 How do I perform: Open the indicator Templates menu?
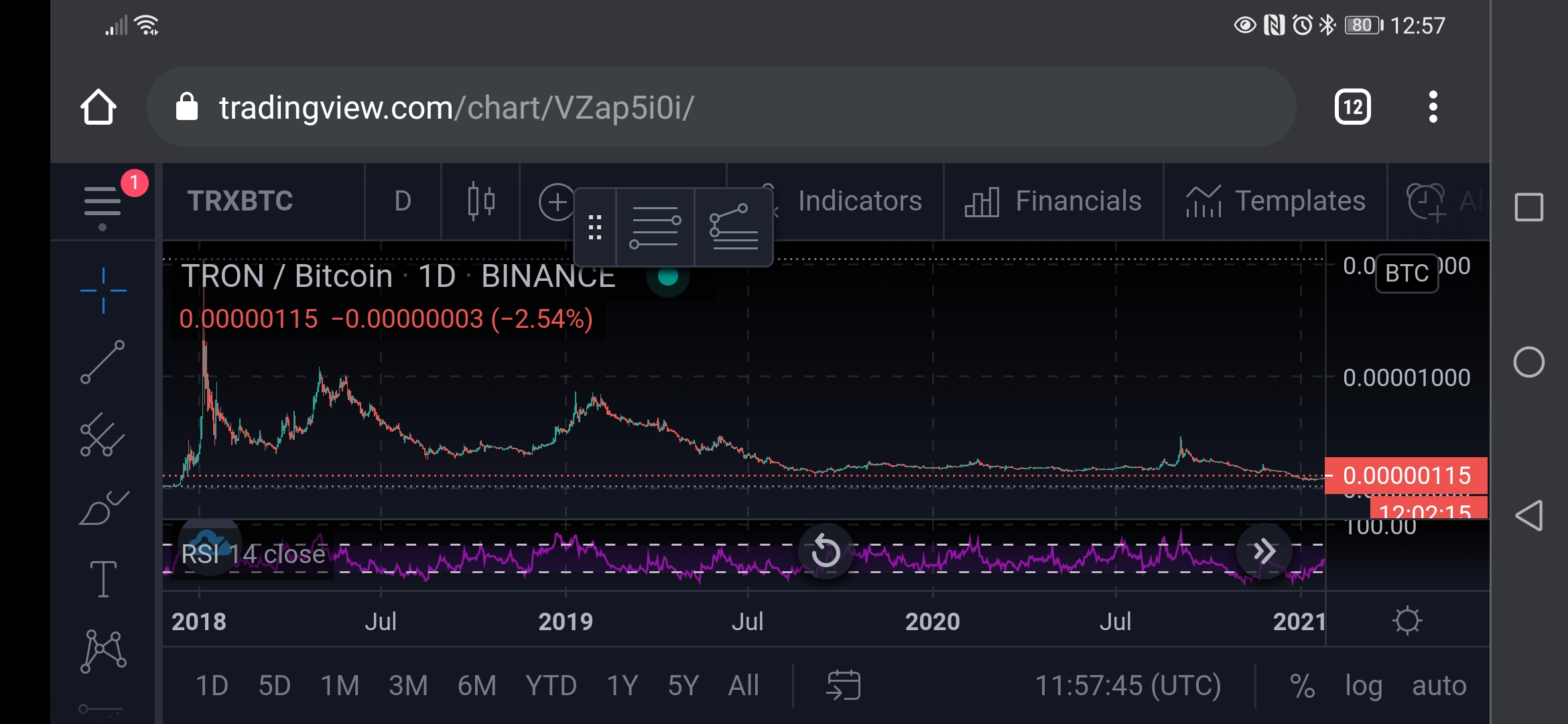[1275, 201]
